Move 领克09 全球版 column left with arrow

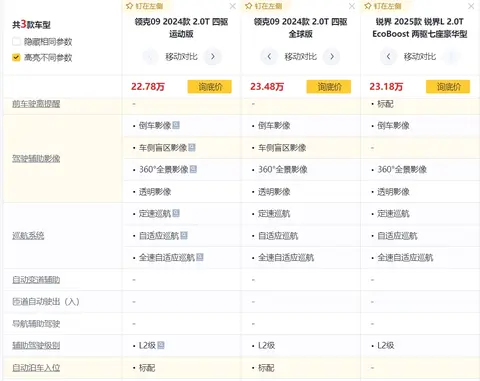point(269,56)
